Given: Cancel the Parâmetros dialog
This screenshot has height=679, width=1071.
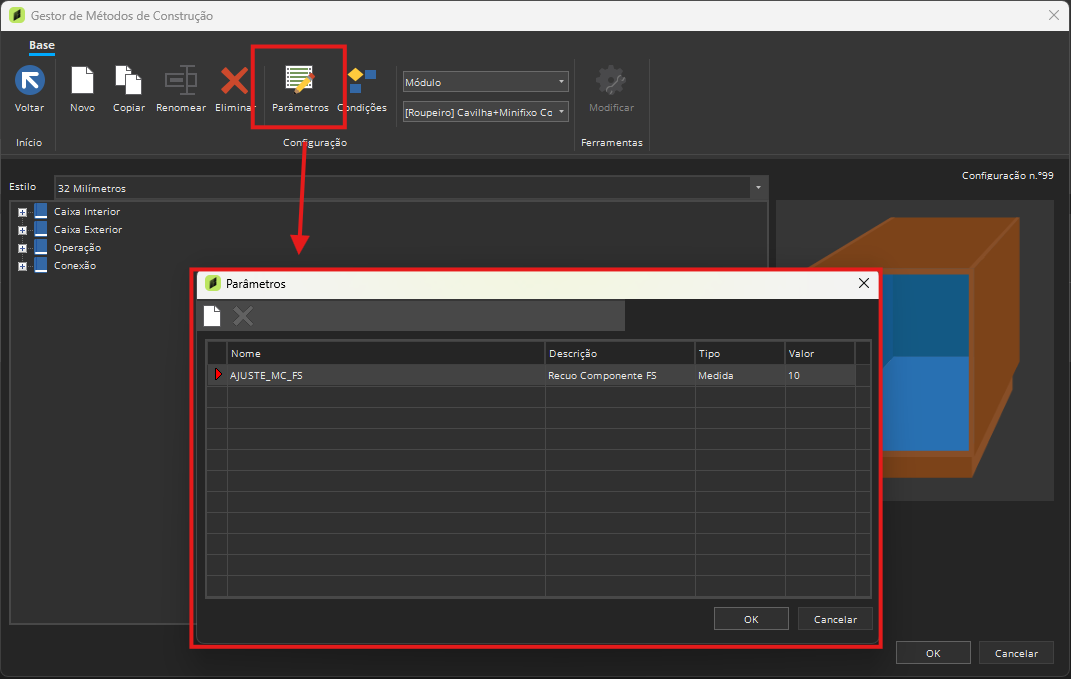Looking at the screenshot, I should coord(835,619).
